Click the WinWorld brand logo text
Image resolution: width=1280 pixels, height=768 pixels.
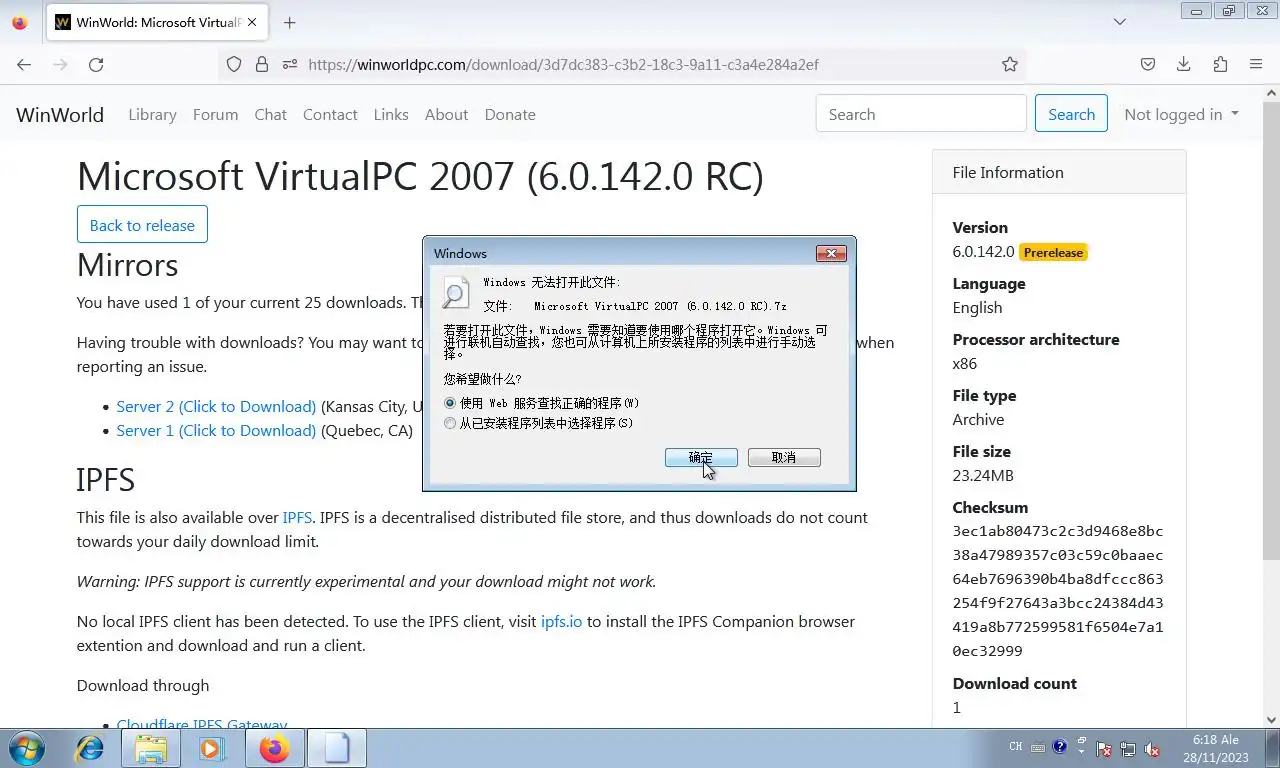60,114
